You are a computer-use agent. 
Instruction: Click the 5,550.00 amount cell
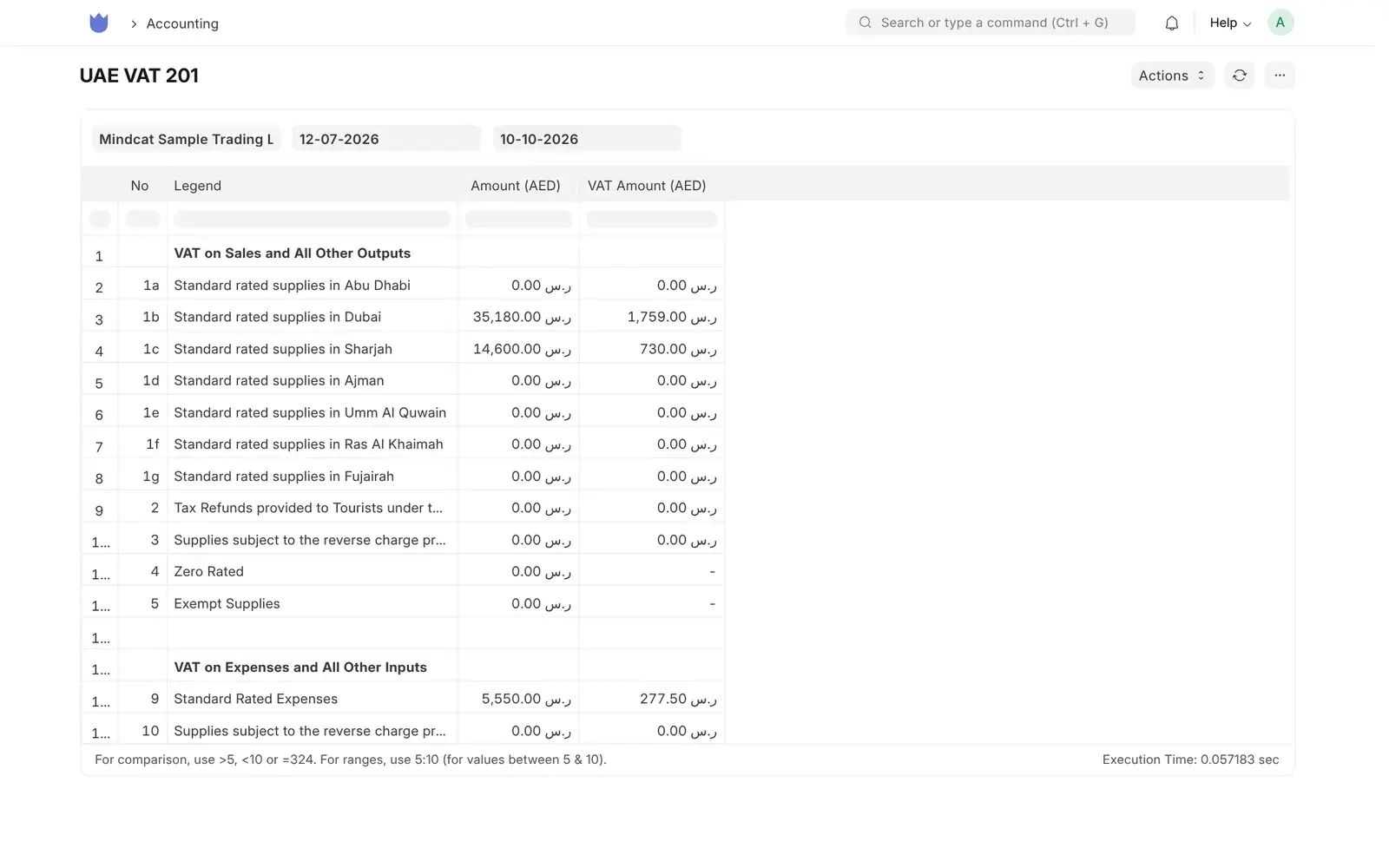click(x=519, y=699)
